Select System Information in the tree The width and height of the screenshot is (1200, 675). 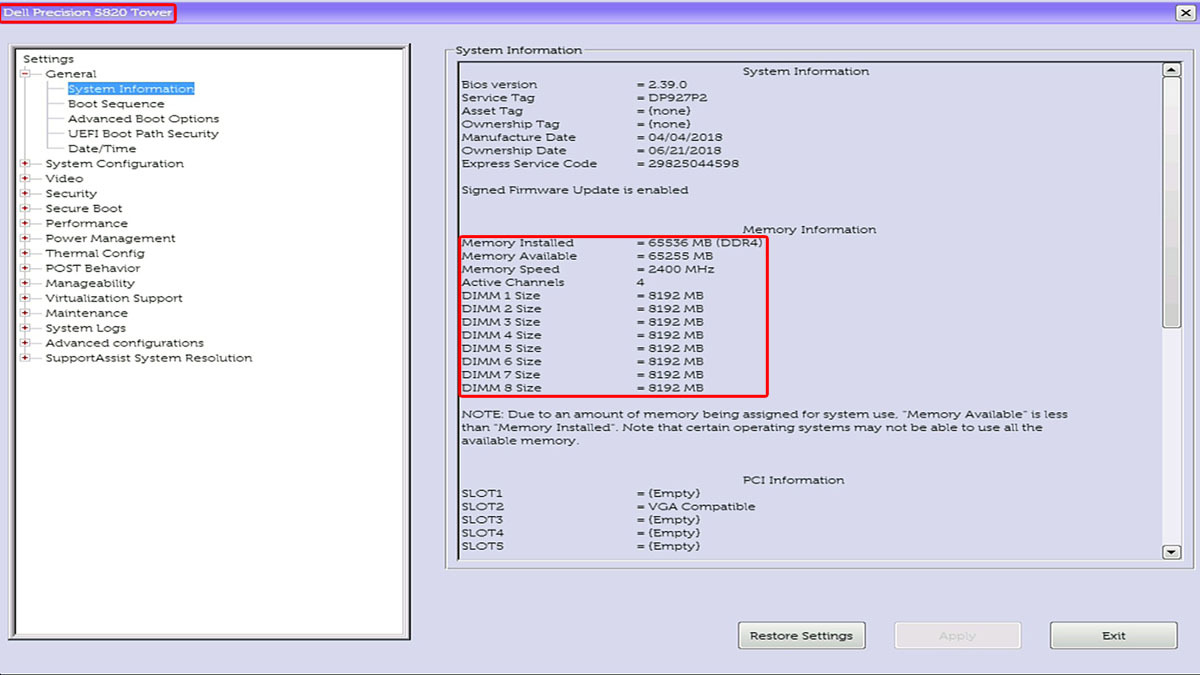tap(131, 89)
